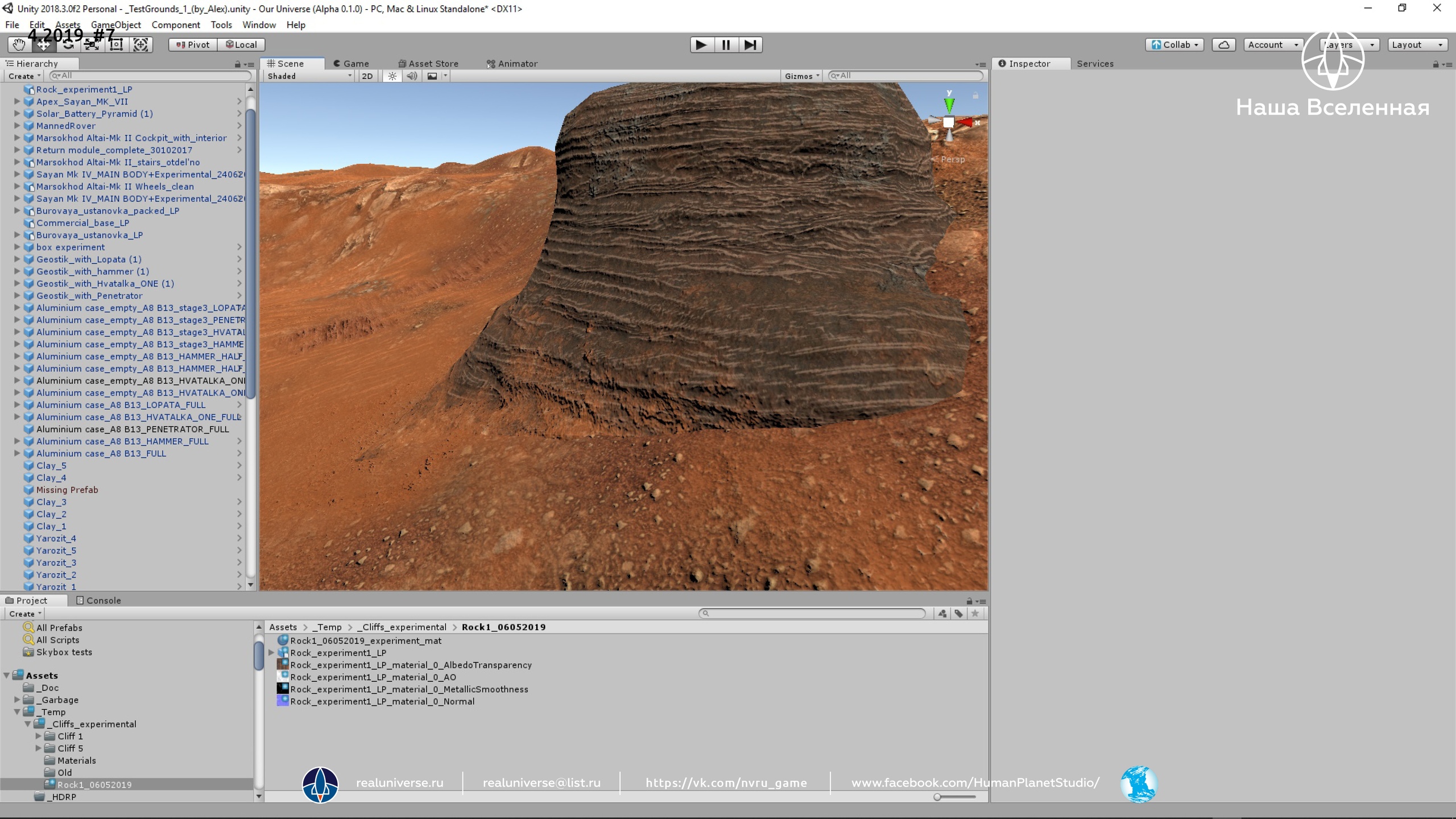Select the Hand tool in toolbar

tap(19, 44)
